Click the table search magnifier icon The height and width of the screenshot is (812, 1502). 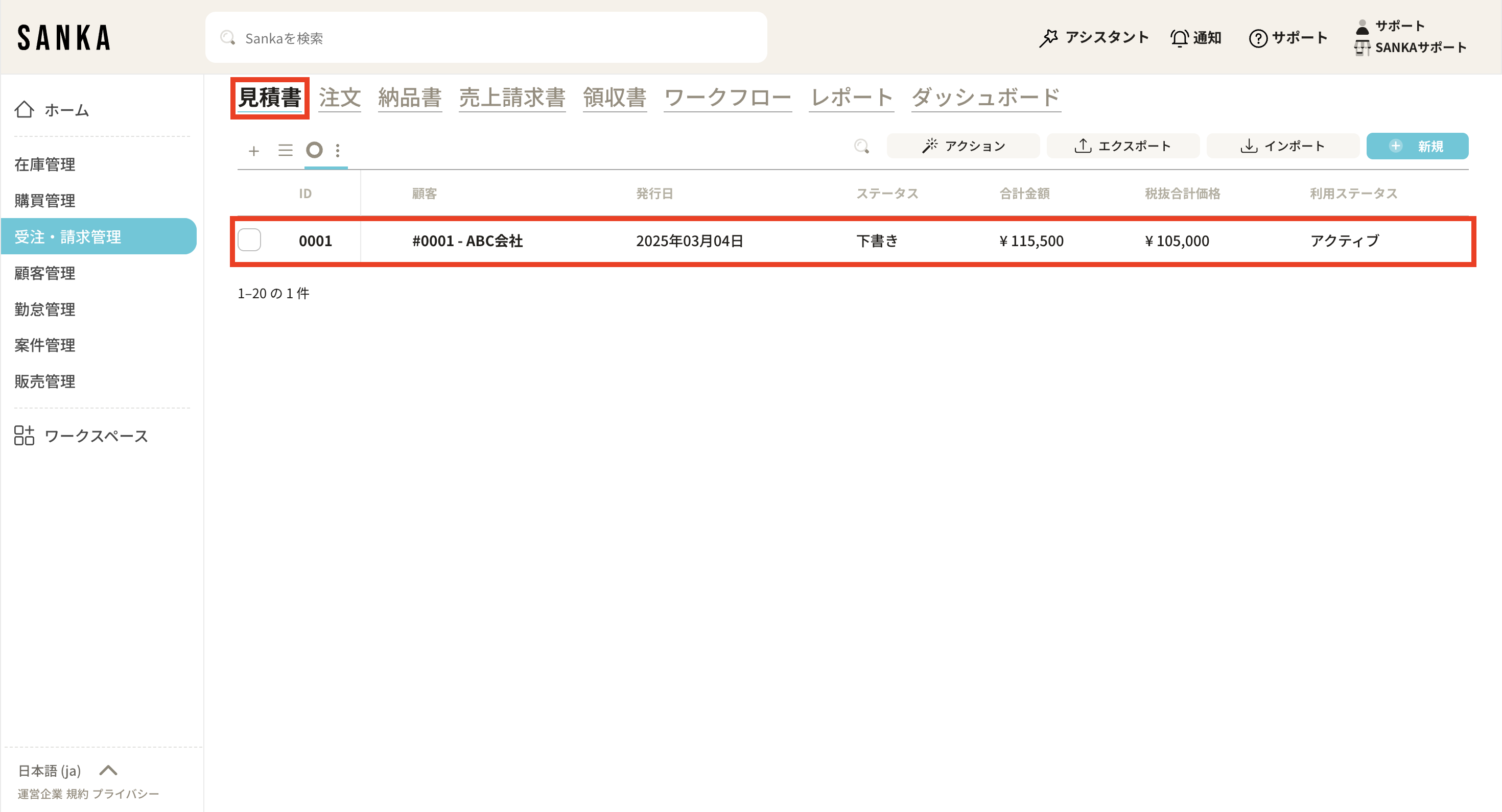861,146
